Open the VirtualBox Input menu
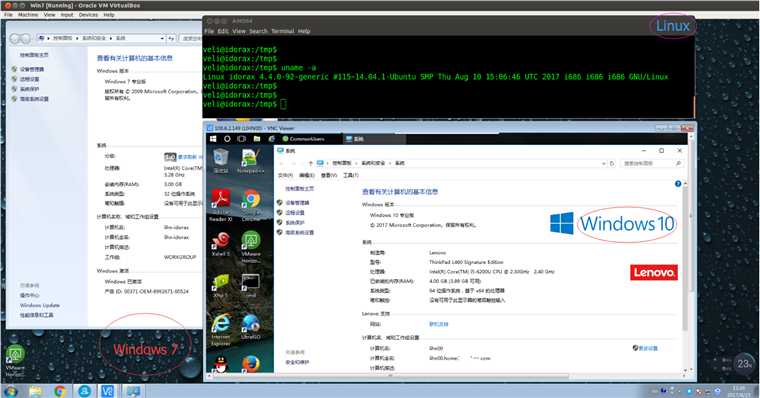Image resolution: width=760 pixels, height=398 pixels. coord(67,15)
